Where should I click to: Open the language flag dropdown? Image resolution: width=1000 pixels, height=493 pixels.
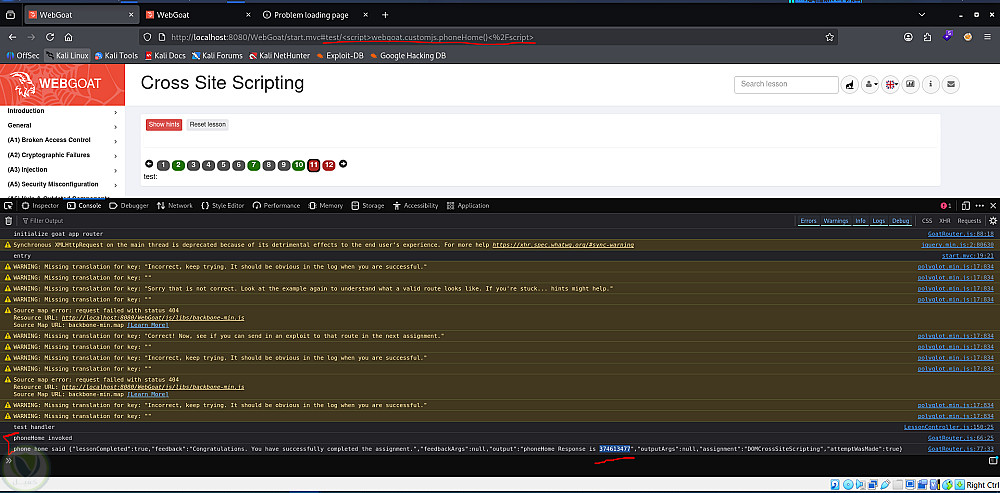(x=890, y=84)
